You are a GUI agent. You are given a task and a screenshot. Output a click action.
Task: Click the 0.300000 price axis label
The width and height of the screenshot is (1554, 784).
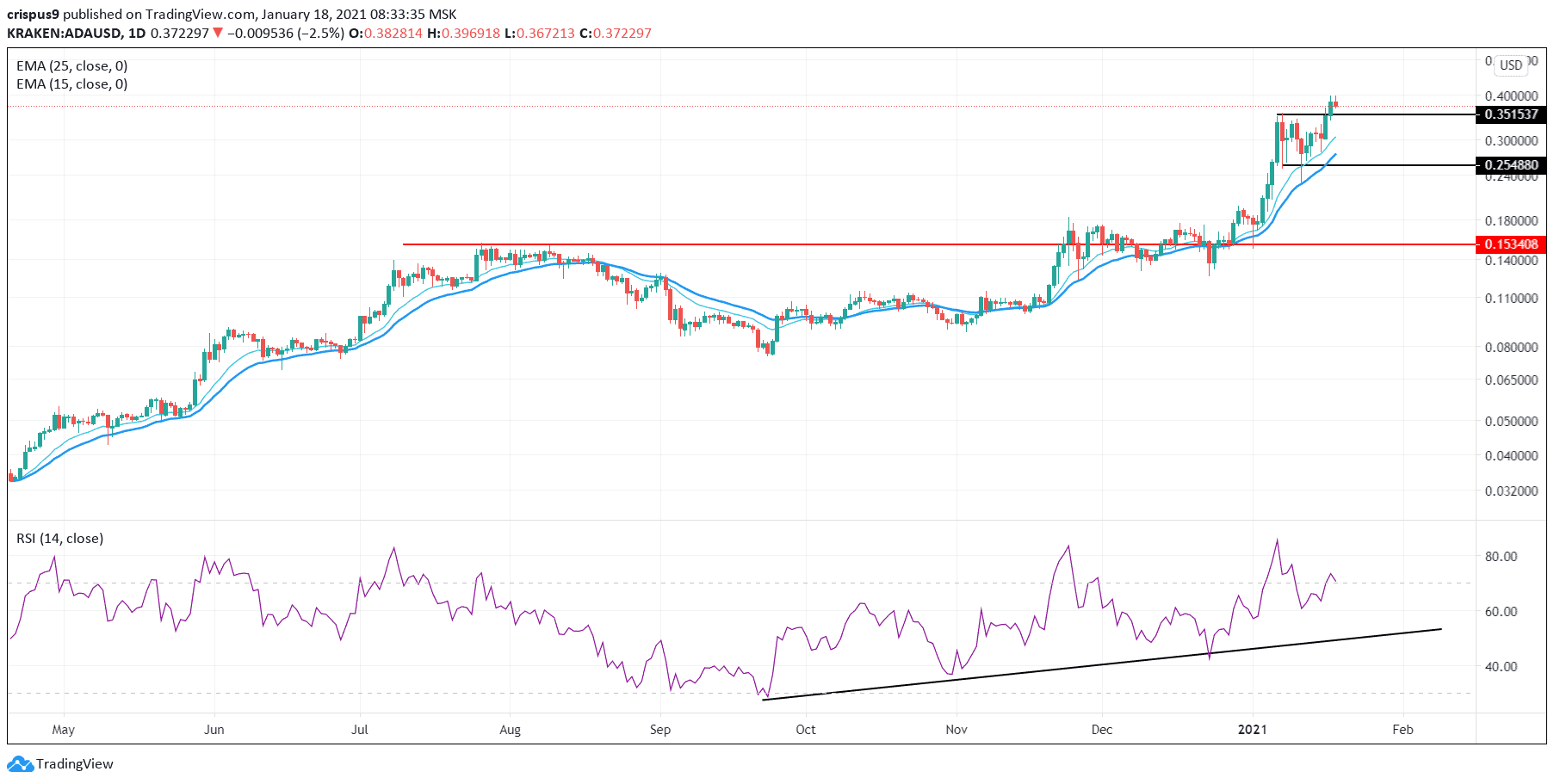point(1511,140)
